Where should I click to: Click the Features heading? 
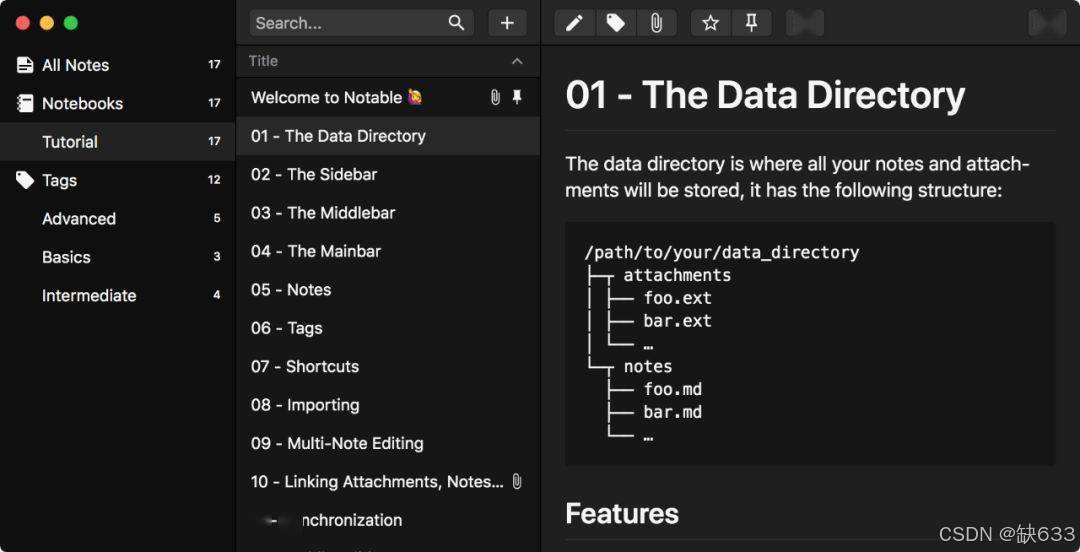tap(622, 513)
